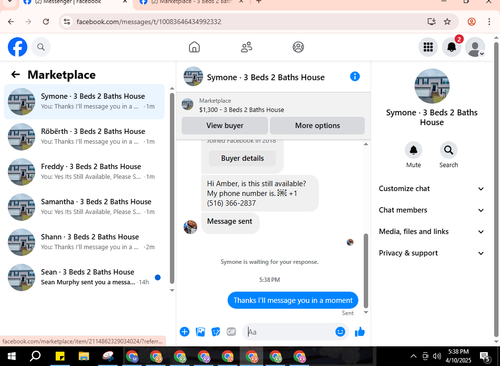Open the unread Sean conversation
Screen dimensions: 500x366
click(84, 277)
